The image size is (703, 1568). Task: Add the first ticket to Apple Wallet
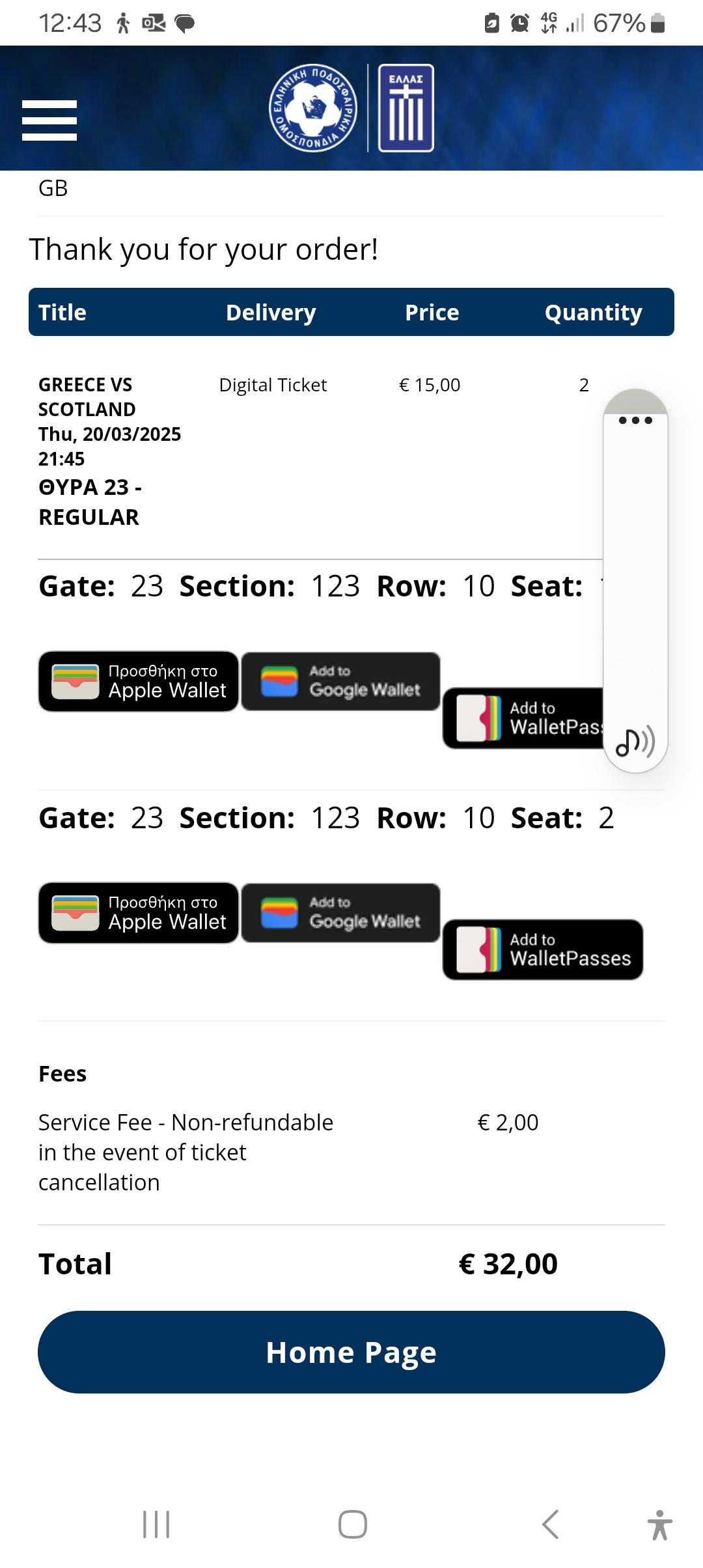(138, 682)
